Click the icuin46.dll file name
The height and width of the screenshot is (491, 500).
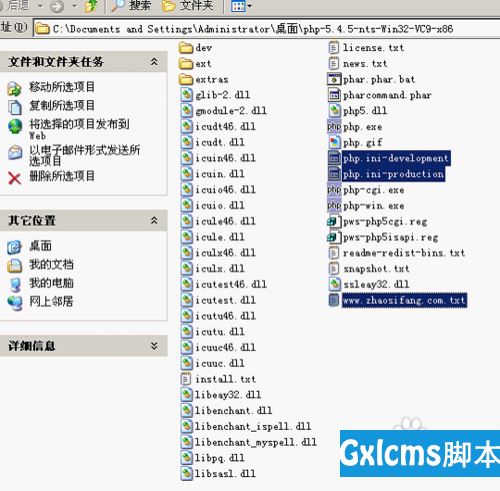[x=226, y=158]
